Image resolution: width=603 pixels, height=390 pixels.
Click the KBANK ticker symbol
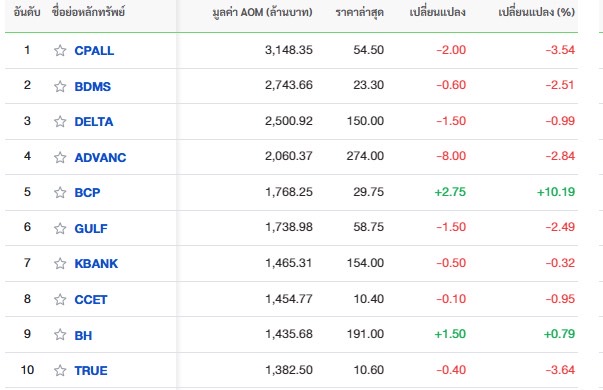pos(96,263)
